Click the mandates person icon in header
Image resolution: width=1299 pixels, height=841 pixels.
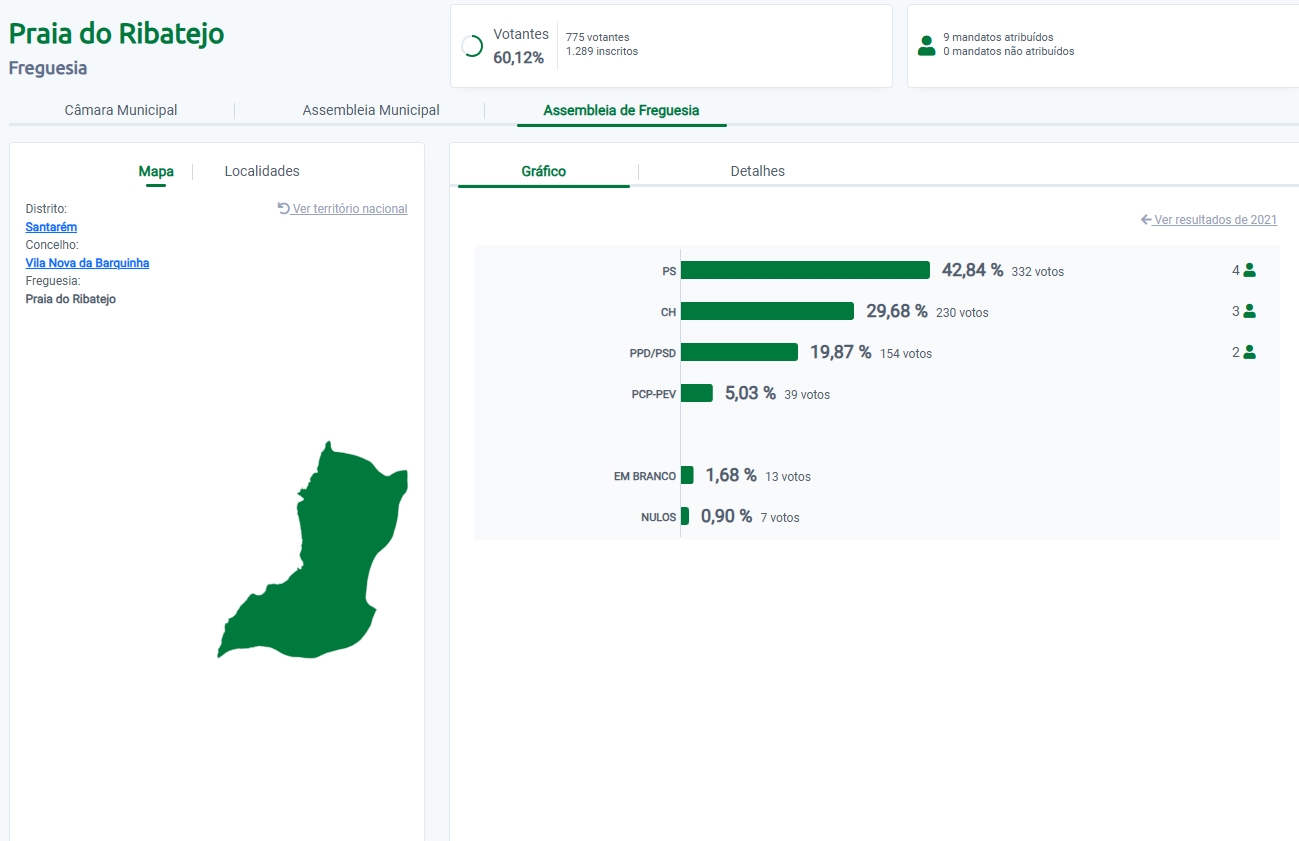pyautogui.click(x=926, y=45)
